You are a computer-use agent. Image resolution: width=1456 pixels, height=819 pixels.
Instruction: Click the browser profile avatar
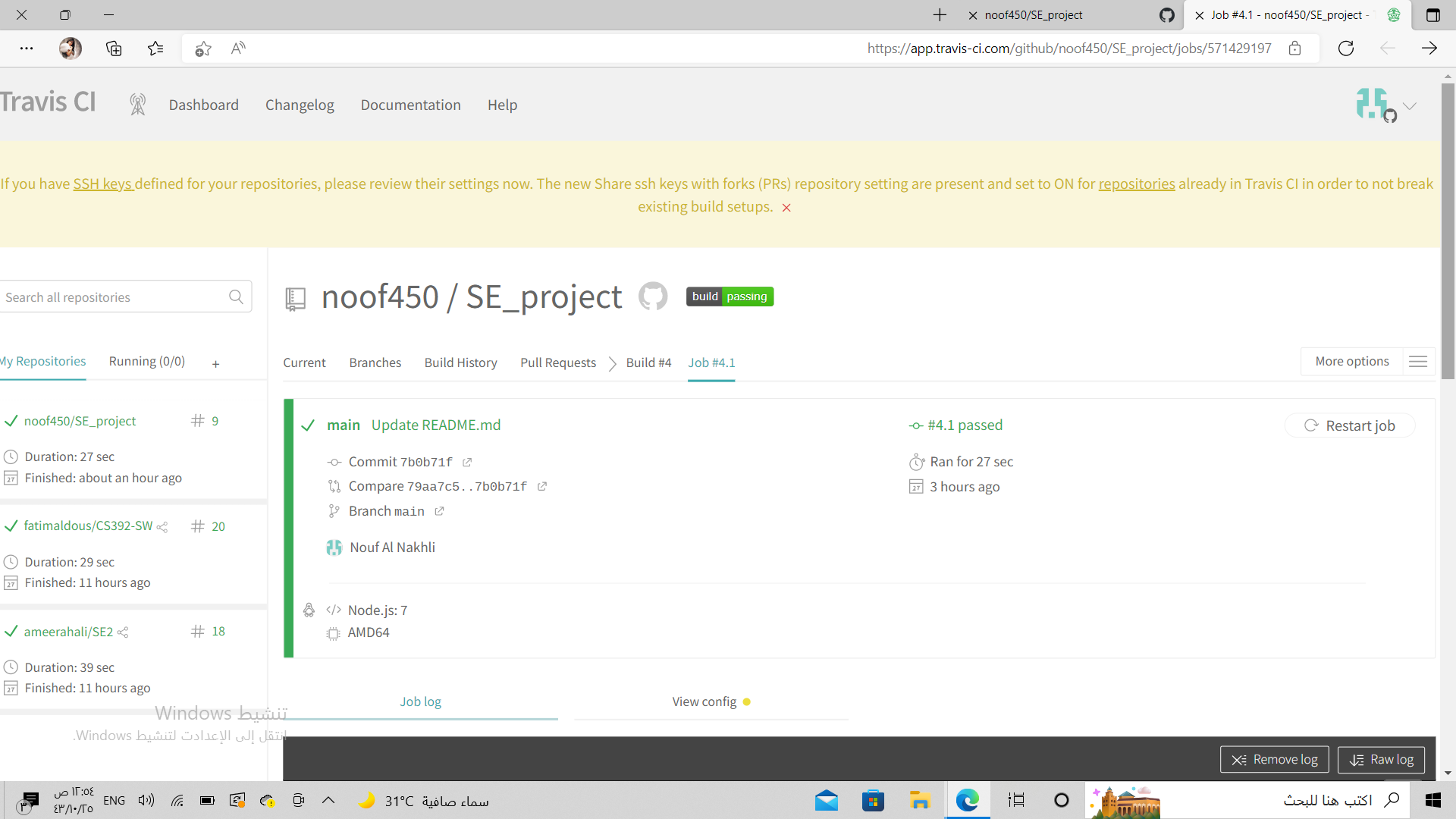coord(71,49)
